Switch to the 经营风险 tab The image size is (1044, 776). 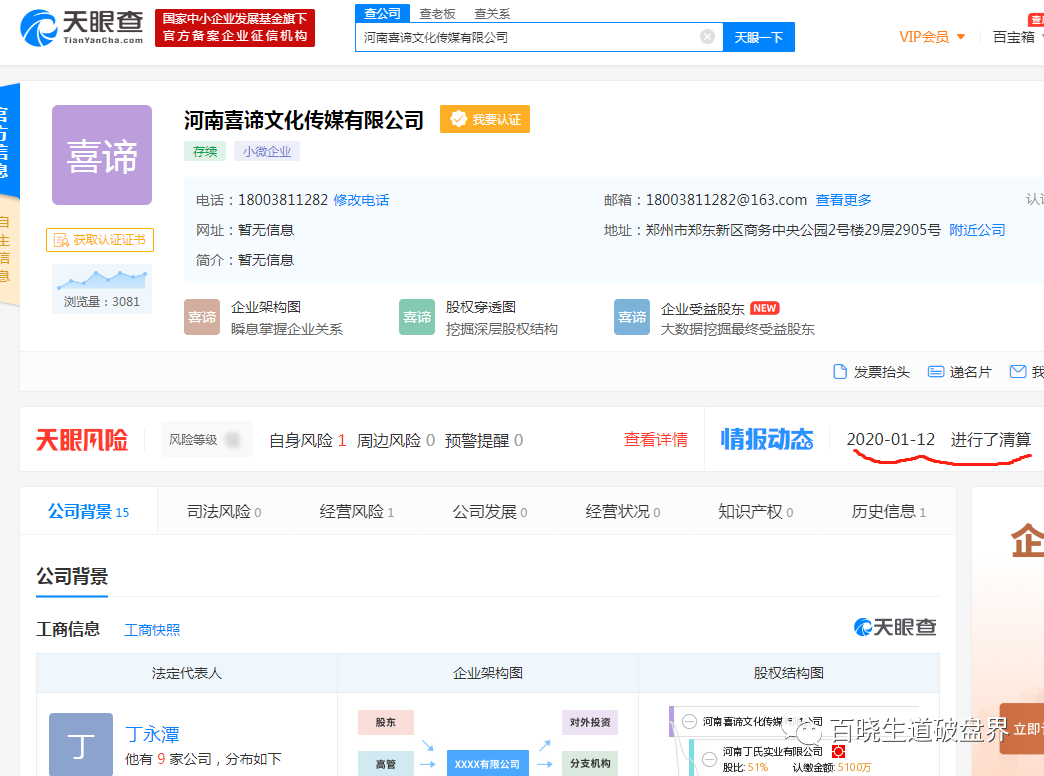(356, 512)
